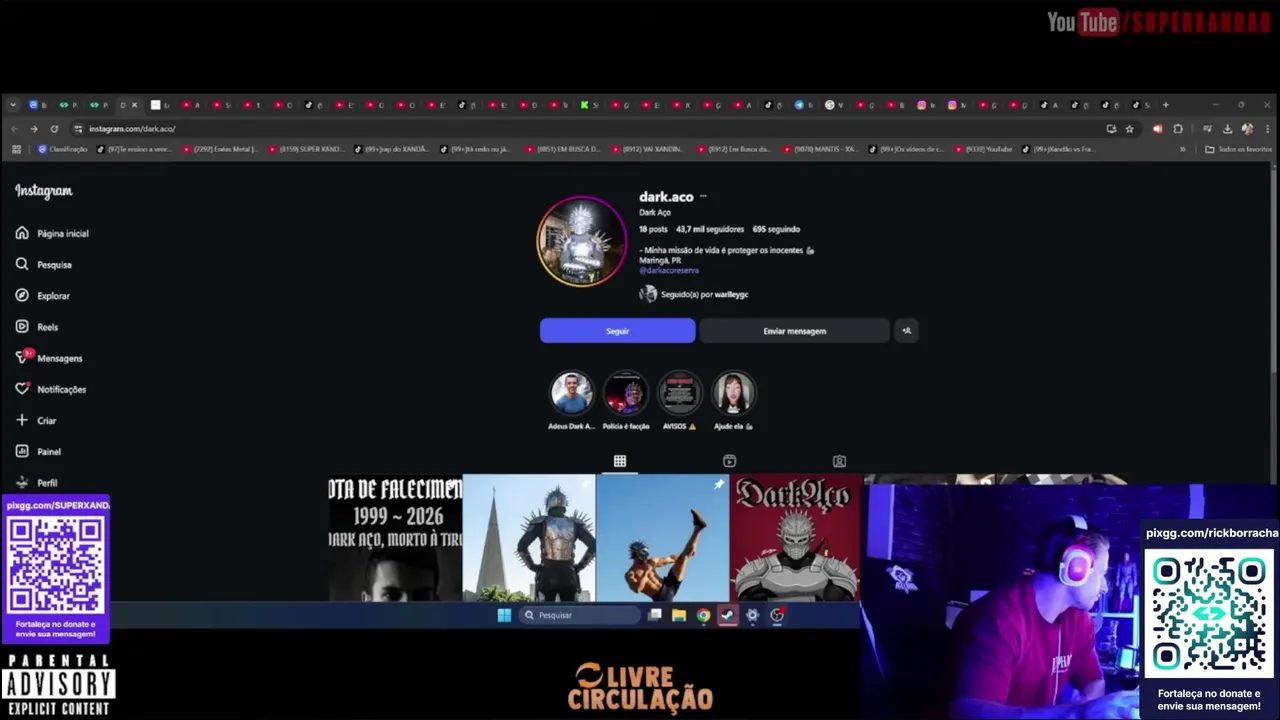Open the SUPER XAND... bookmark
The image size is (1280, 720).
(305, 149)
